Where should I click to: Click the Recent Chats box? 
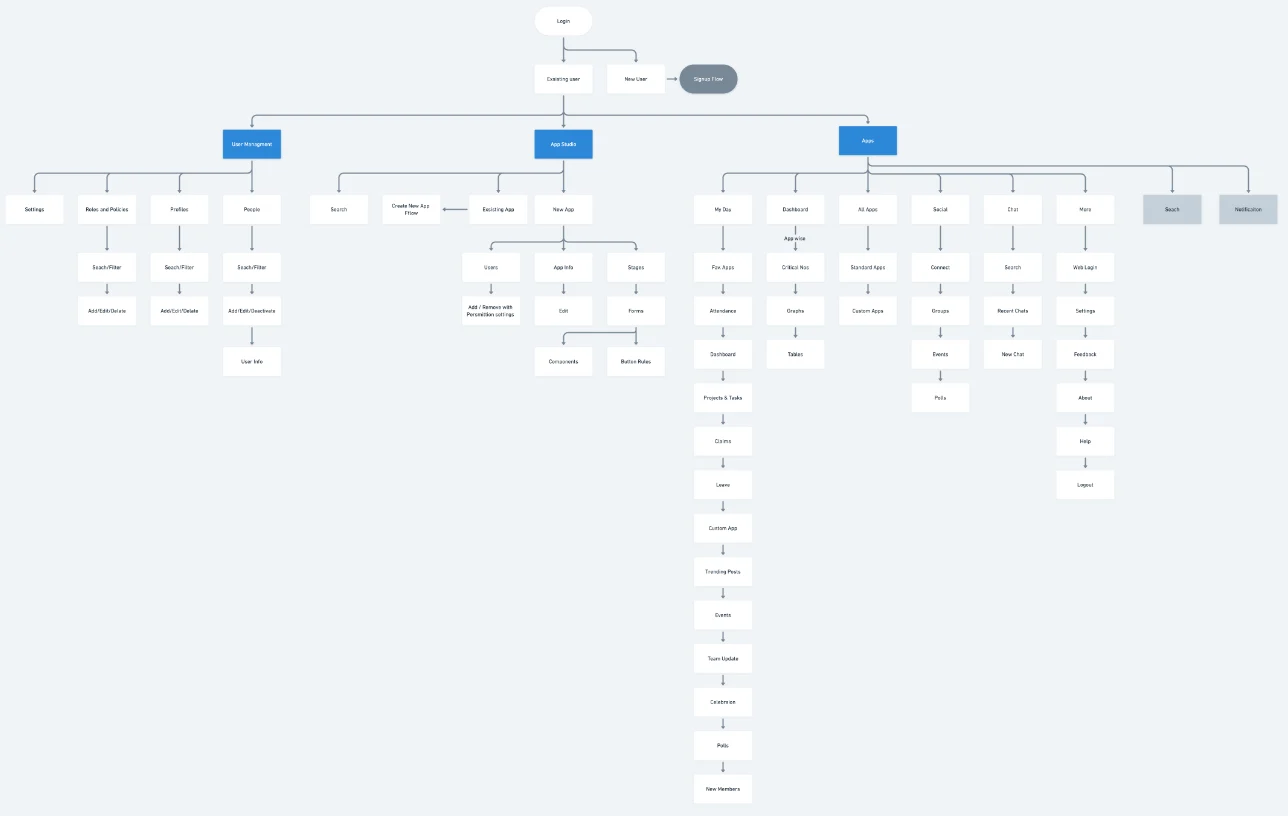coord(1013,311)
